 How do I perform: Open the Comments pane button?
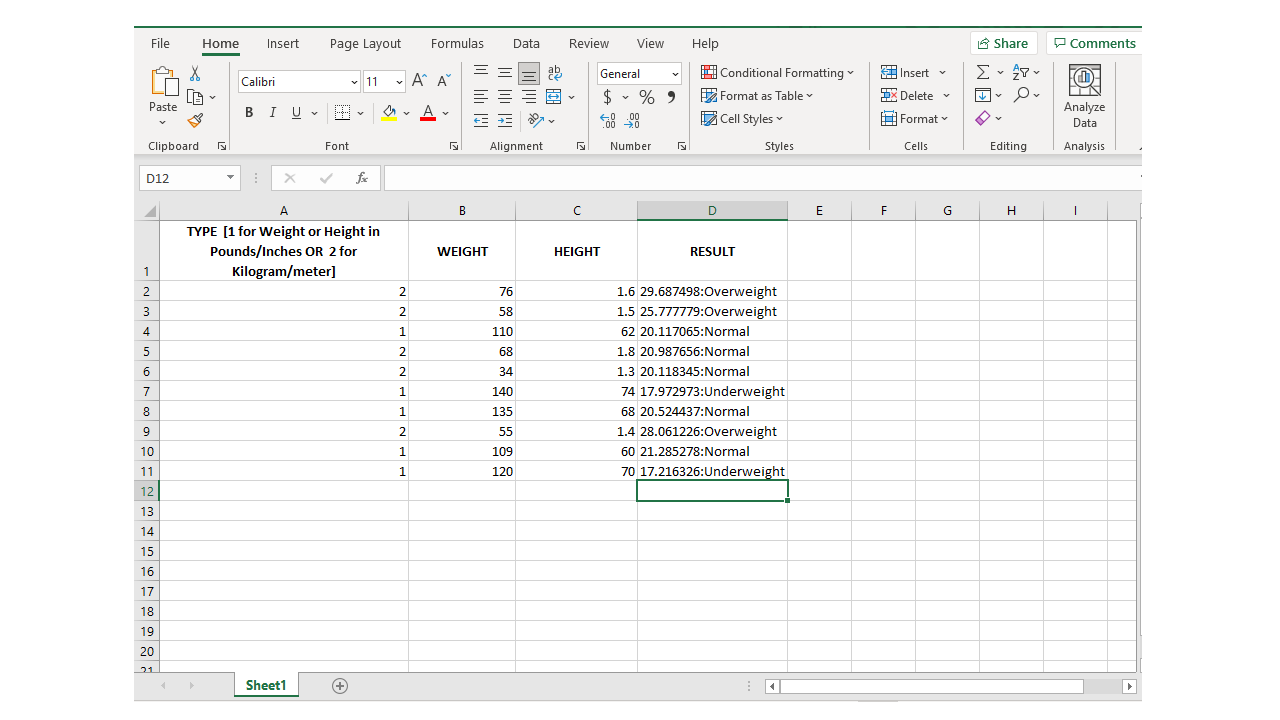tap(1093, 43)
